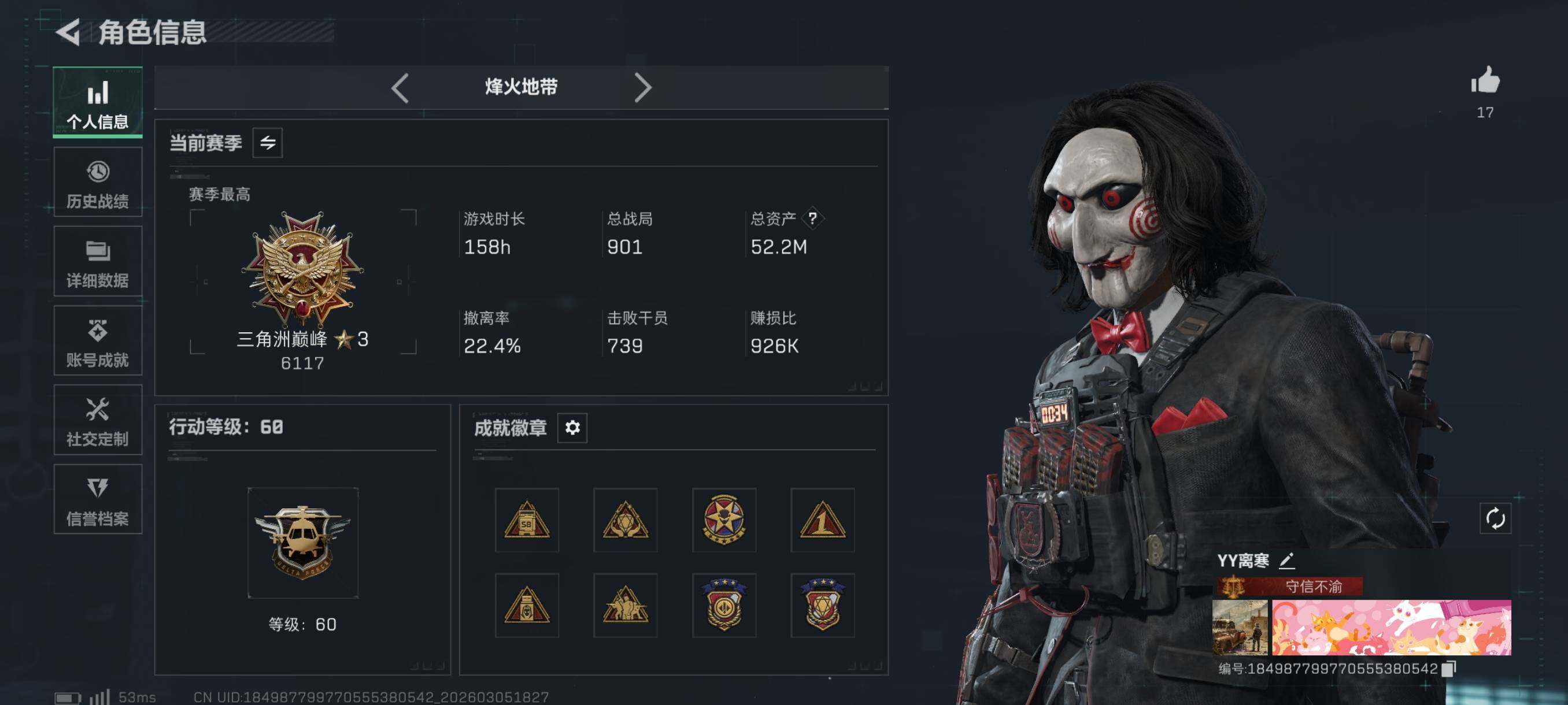This screenshot has width=1568, height=705.
Task: Open the 历史战绩 tab
Action: point(97,183)
